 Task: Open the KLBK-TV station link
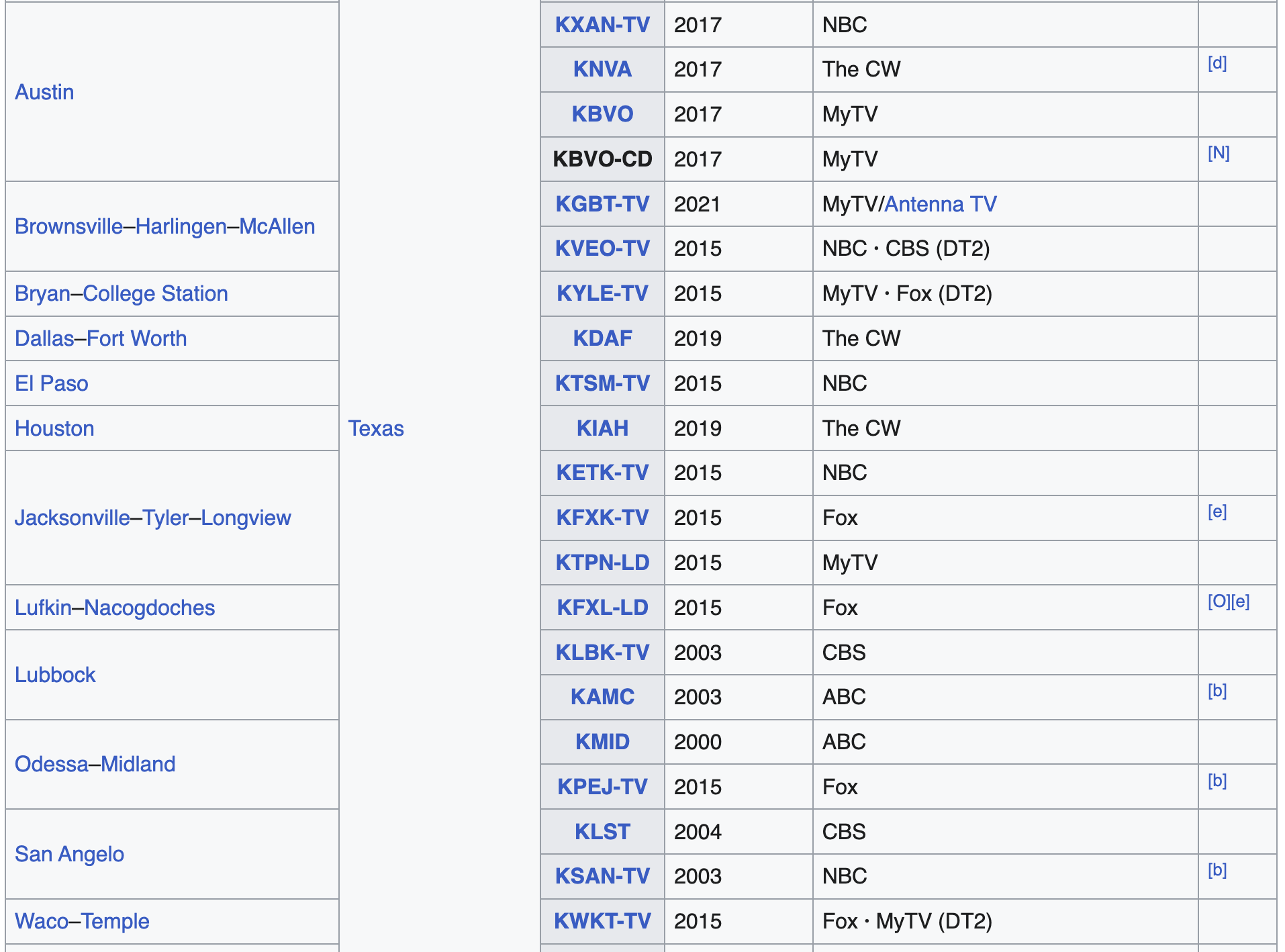pyautogui.click(x=602, y=653)
